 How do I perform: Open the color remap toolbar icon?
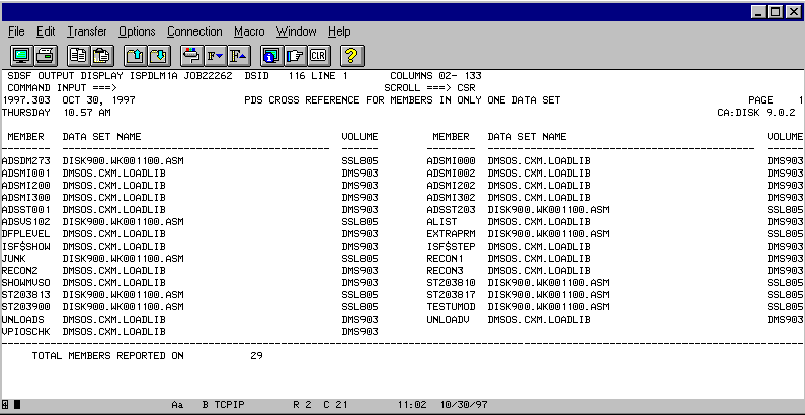click(x=191, y=55)
